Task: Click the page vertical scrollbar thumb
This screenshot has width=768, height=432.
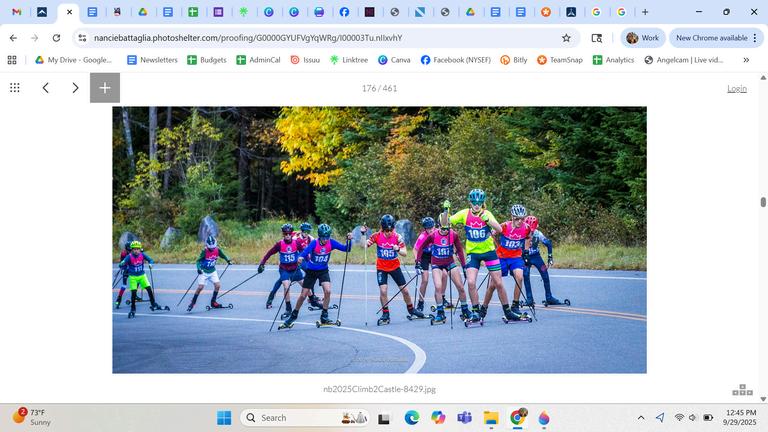Action: click(x=763, y=202)
